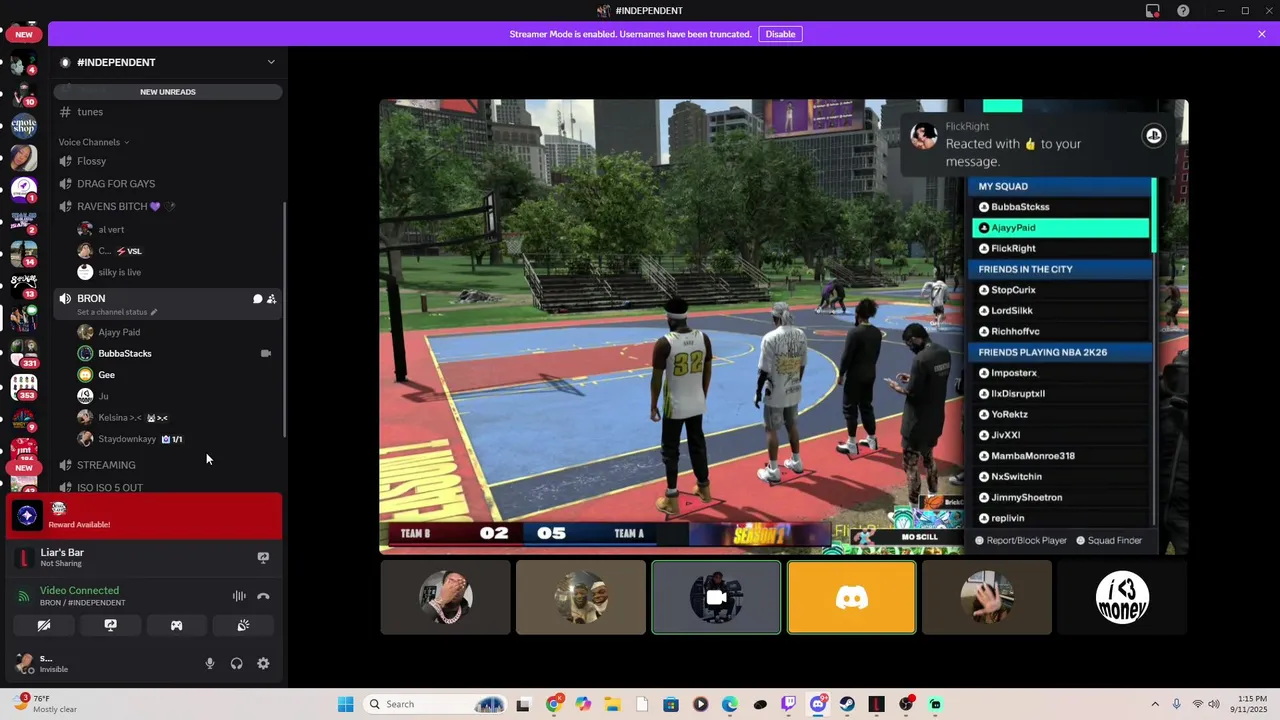The image size is (1280, 720).
Task: Focus the orange Discord logo participant tile
Action: [851, 597]
